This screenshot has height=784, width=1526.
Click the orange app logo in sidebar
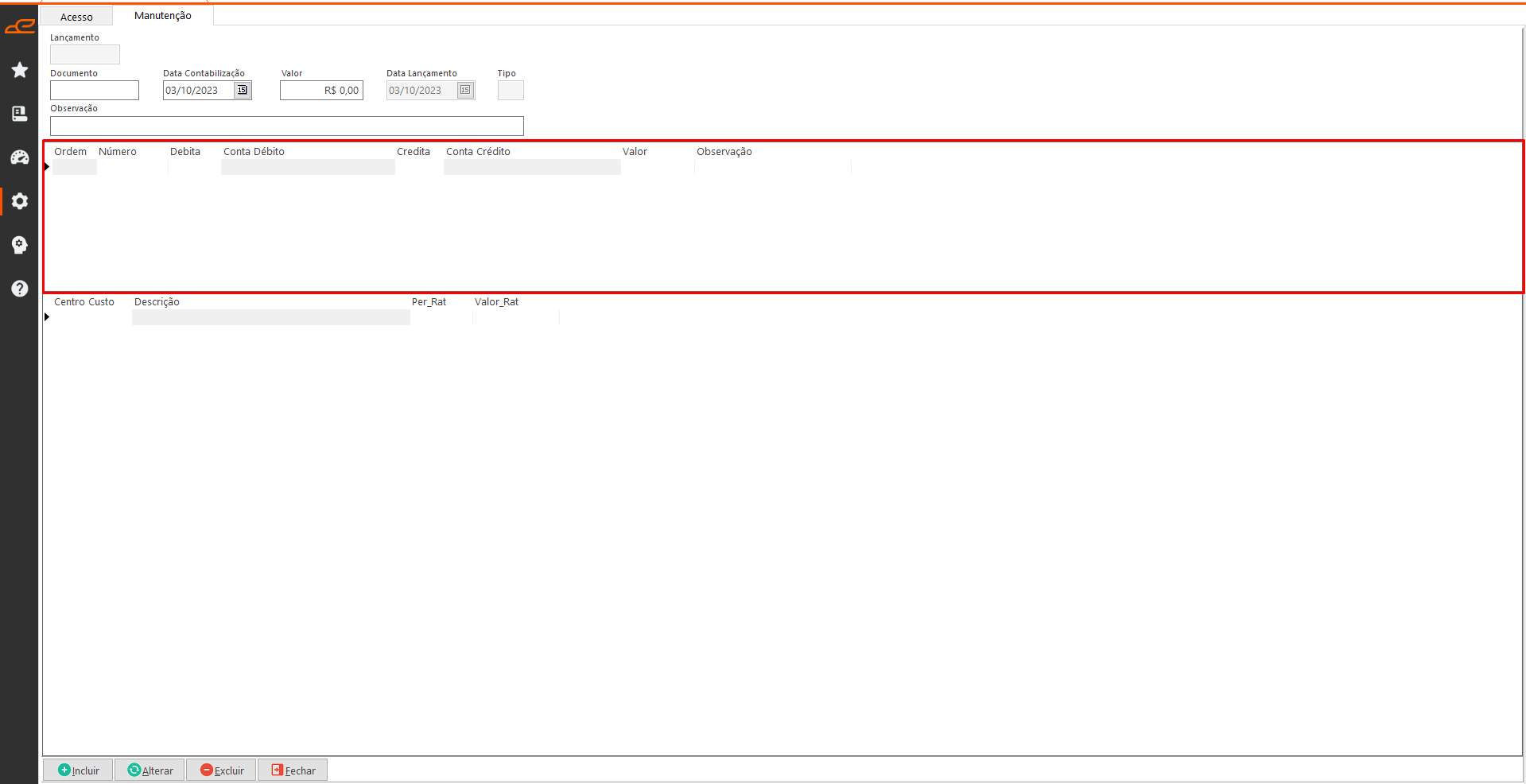20,27
